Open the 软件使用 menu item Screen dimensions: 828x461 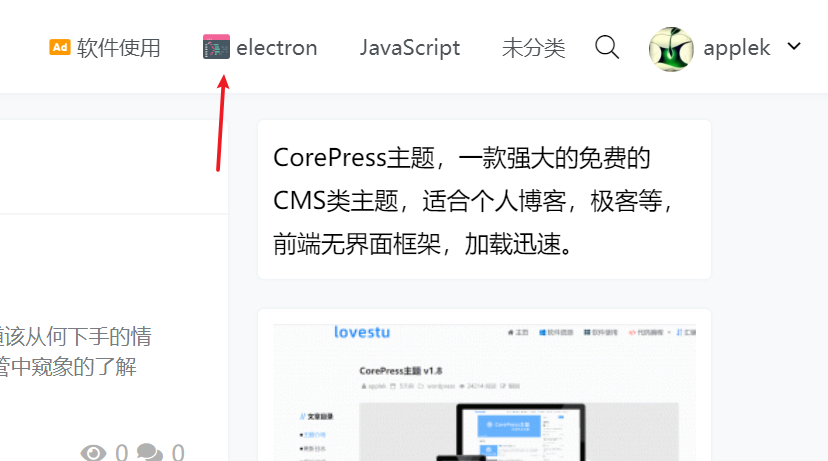click(x=118, y=48)
